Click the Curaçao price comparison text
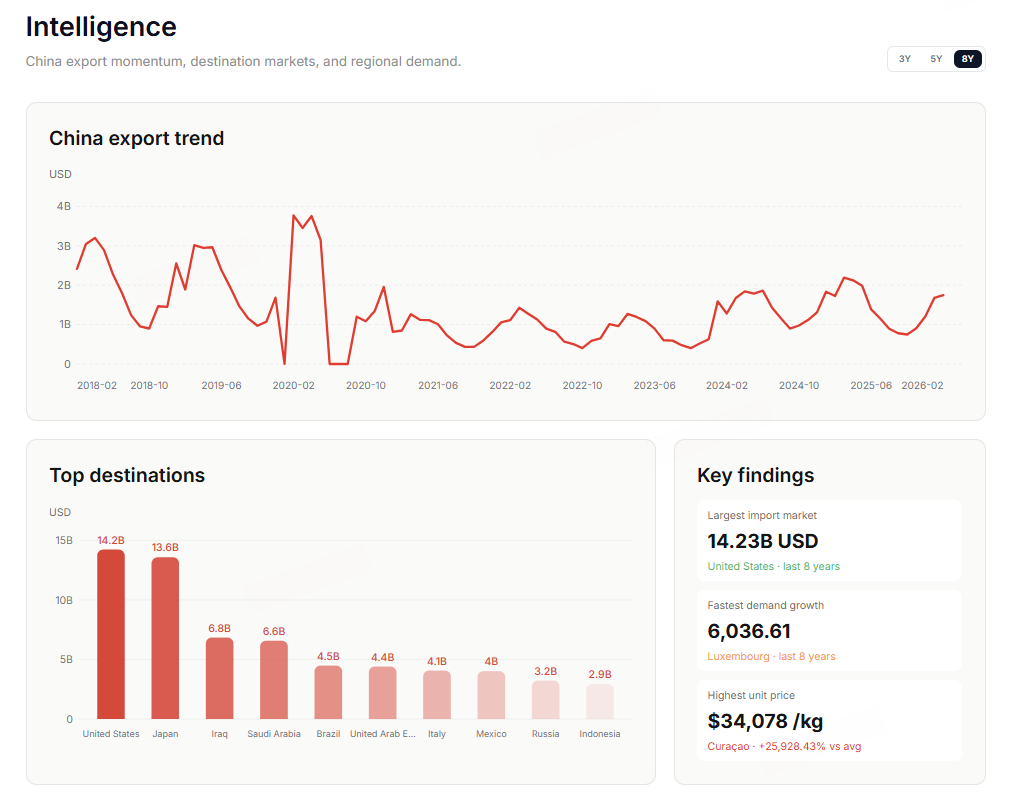Viewport: 1015px width, 796px height. pos(784,746)
